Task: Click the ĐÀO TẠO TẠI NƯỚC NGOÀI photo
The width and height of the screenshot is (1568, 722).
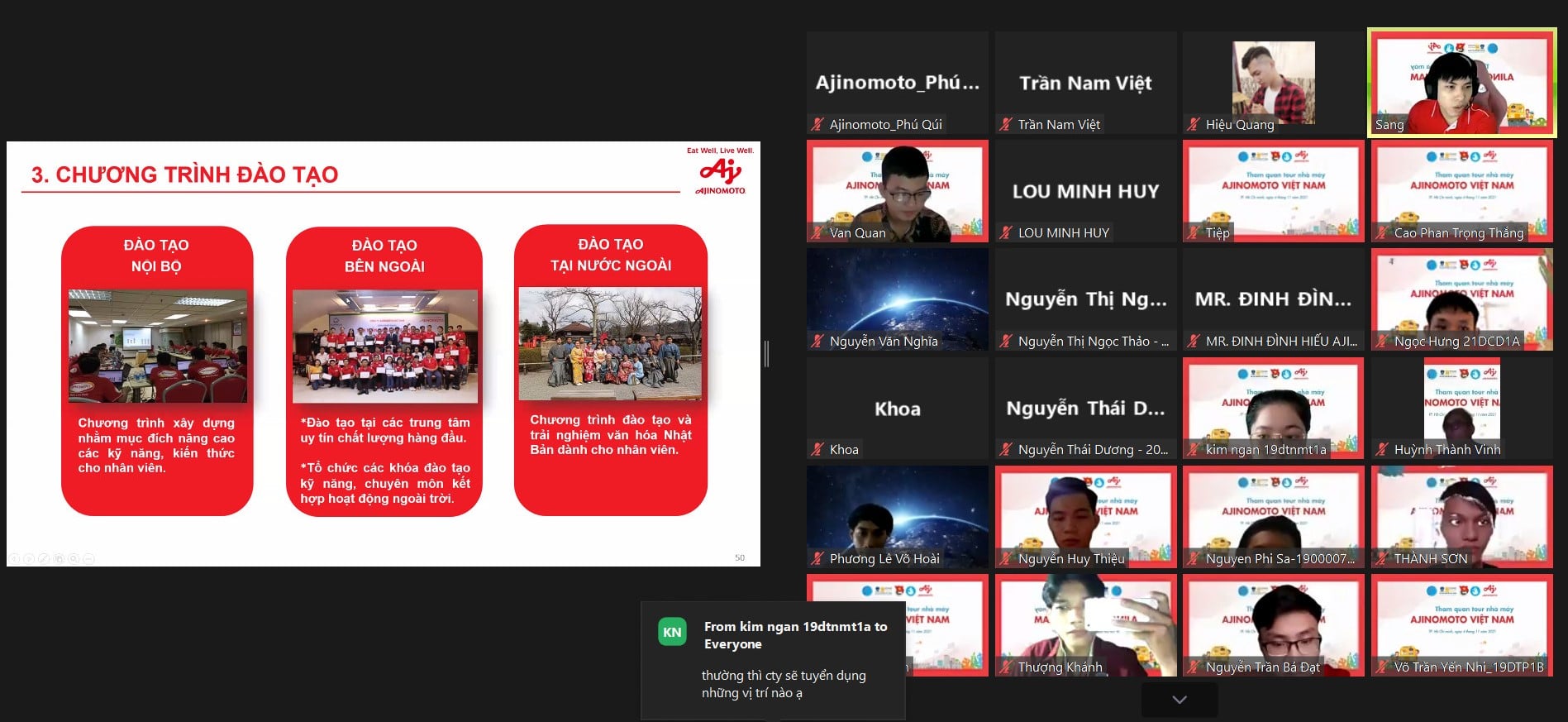Action: pos(610,343)
